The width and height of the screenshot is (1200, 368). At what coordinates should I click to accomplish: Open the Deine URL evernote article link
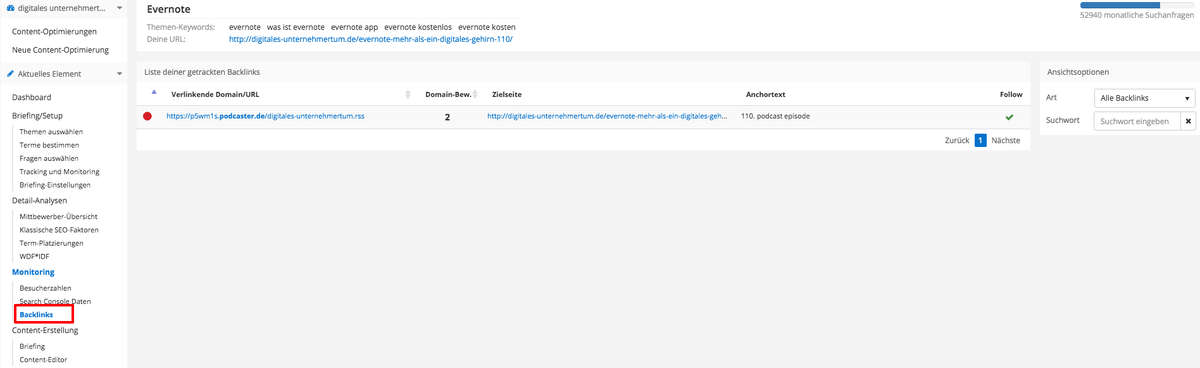point(370,39)
